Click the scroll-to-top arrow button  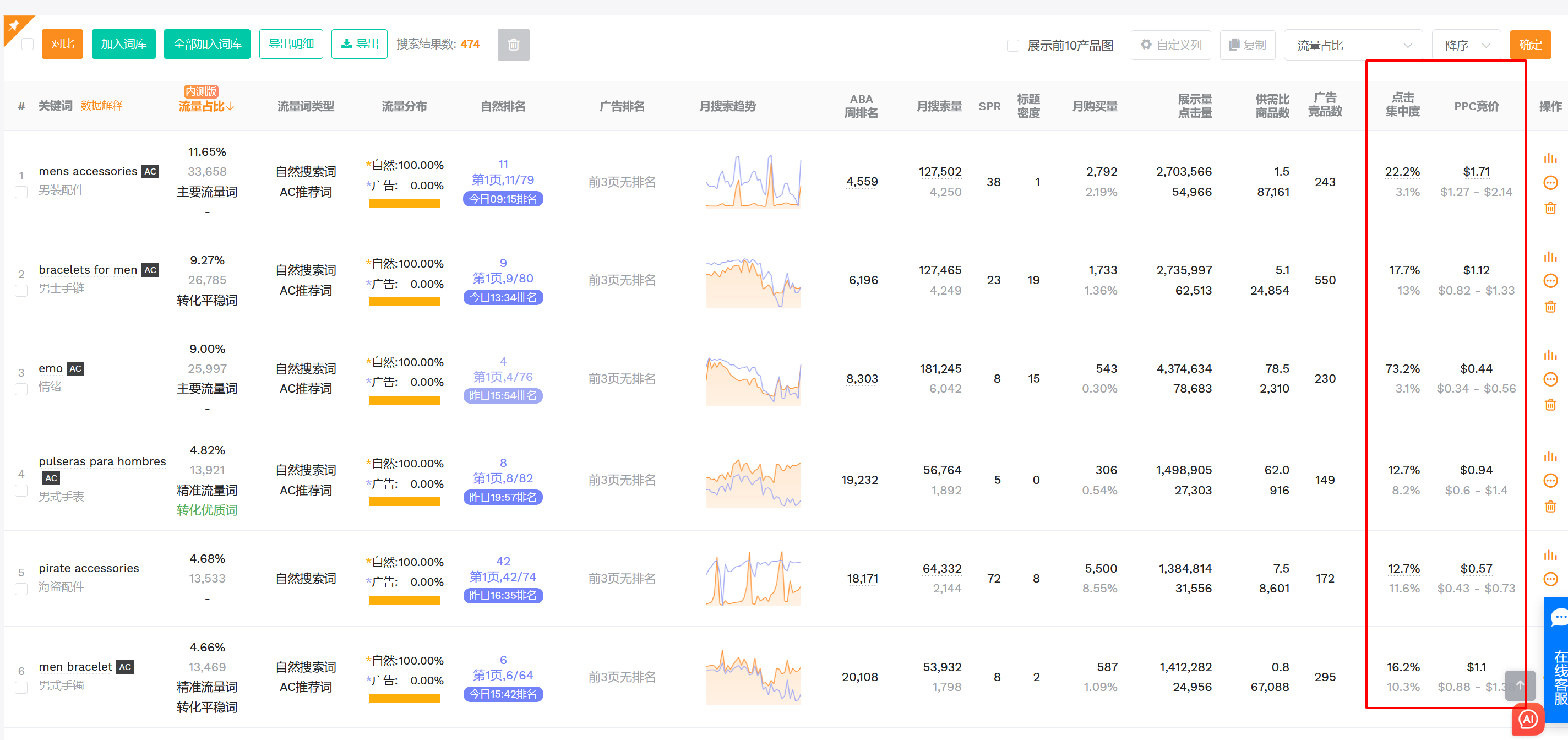point(1520,684)
